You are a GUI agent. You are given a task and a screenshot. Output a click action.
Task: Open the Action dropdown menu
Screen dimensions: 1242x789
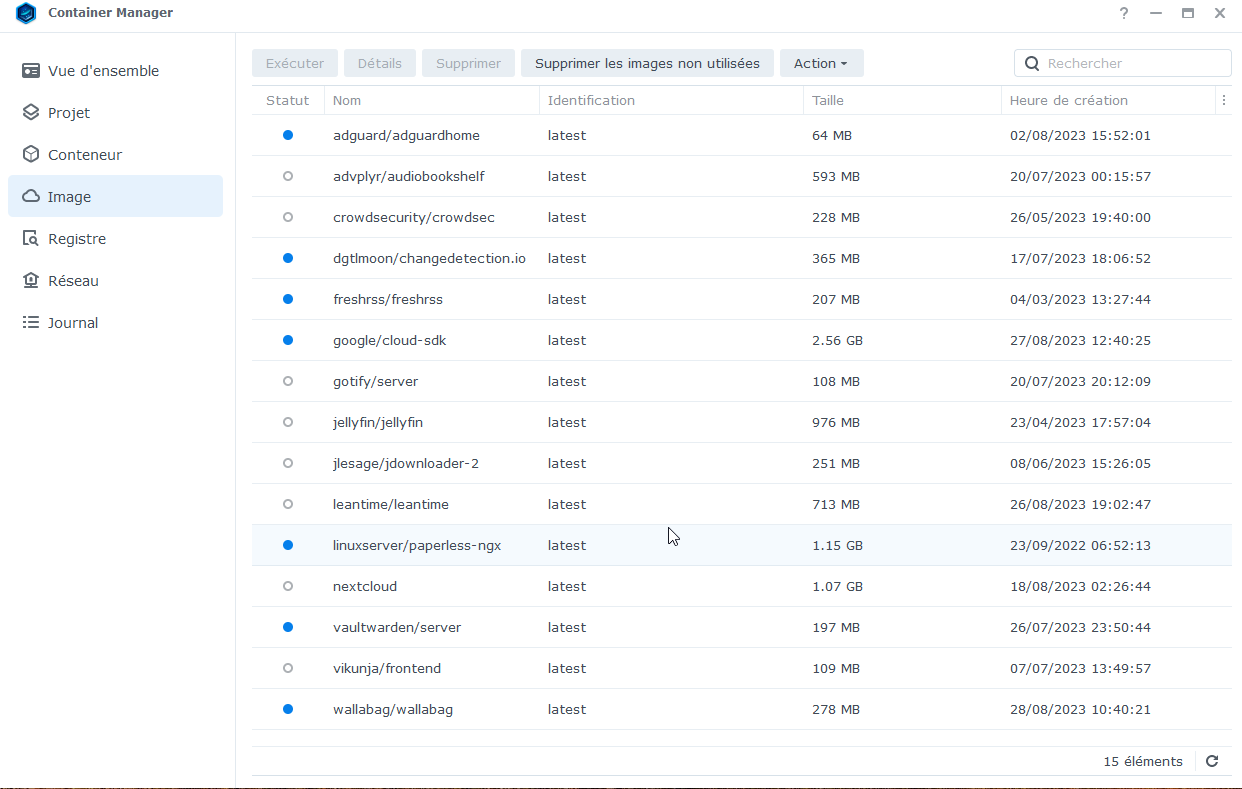[x=821, y=63]
